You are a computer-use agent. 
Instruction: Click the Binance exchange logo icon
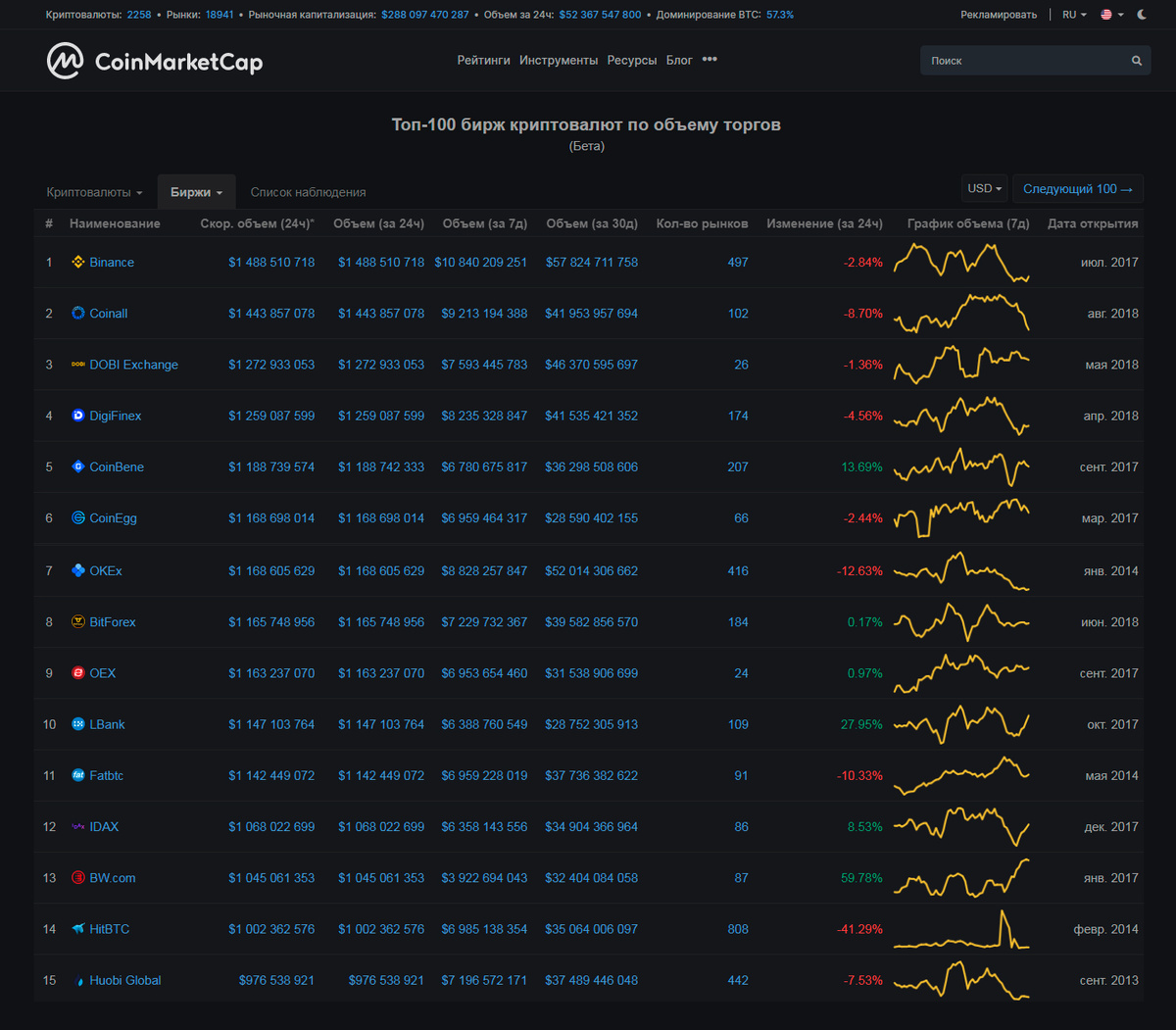click(78, 262)
